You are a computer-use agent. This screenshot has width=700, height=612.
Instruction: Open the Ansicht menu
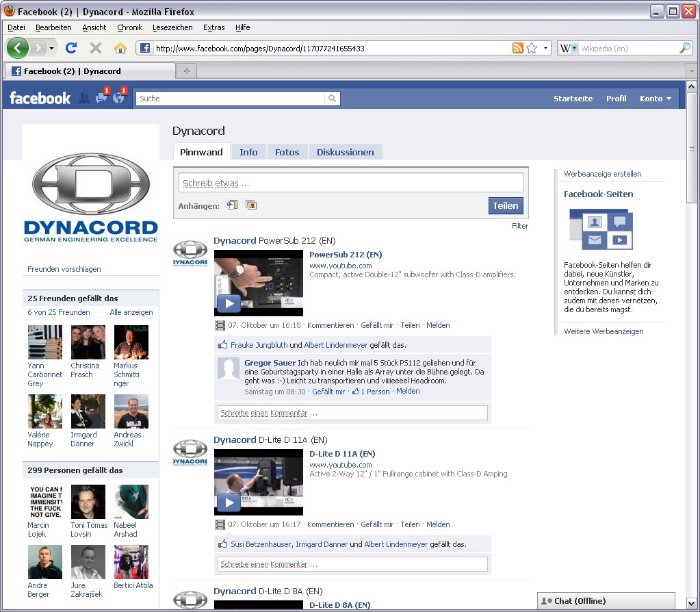pos(94,27)
